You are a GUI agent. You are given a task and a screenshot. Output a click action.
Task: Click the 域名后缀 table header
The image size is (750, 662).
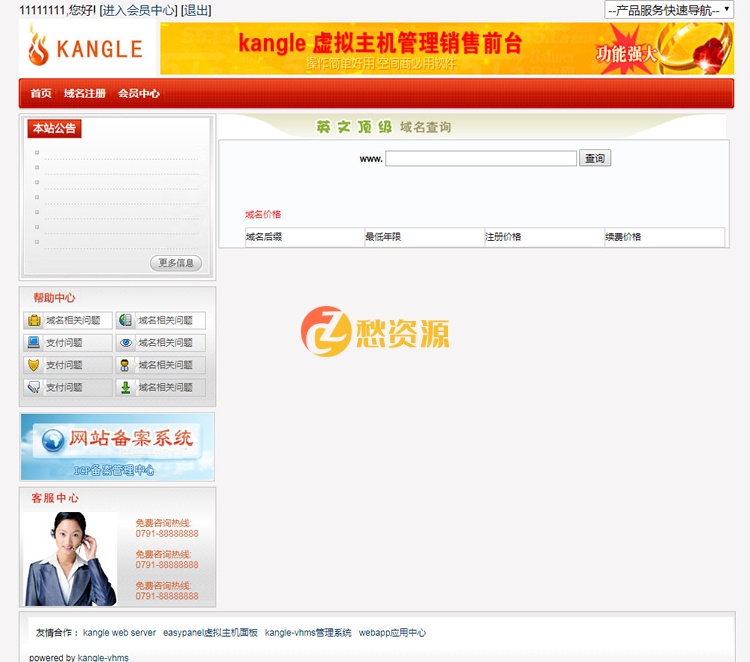coord(264,237)
